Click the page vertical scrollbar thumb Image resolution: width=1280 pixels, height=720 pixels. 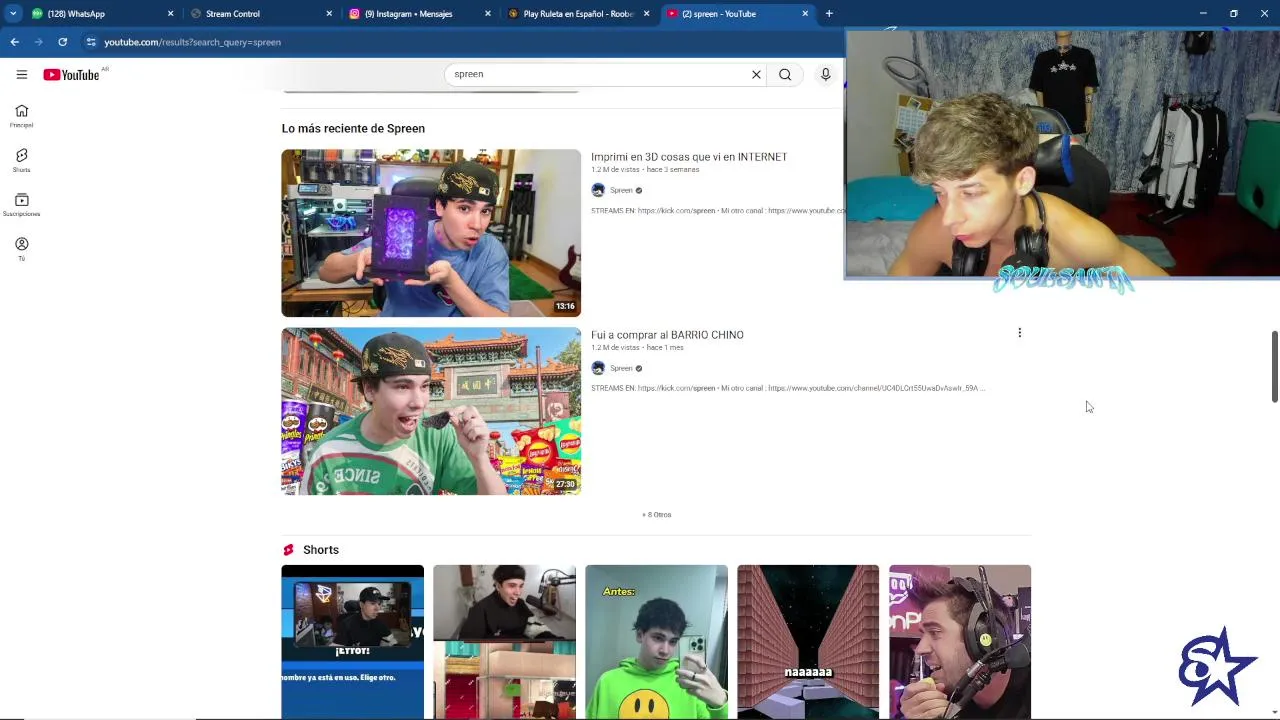[x=1274, y=367]
